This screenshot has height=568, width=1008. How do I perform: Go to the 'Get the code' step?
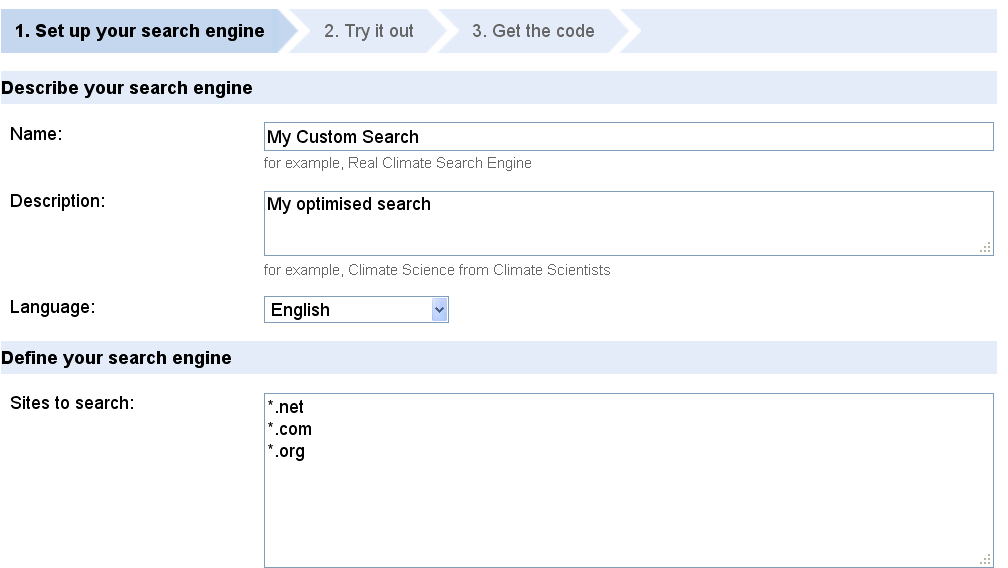click(533, 31)
